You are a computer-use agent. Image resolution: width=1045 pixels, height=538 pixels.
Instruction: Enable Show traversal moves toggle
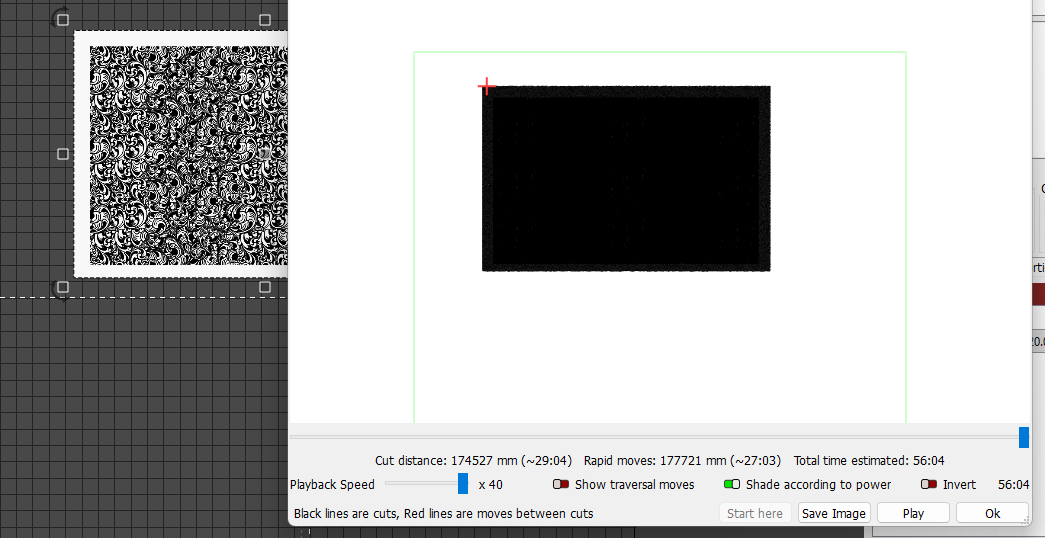pyautogui.click(x=561, y=485)
